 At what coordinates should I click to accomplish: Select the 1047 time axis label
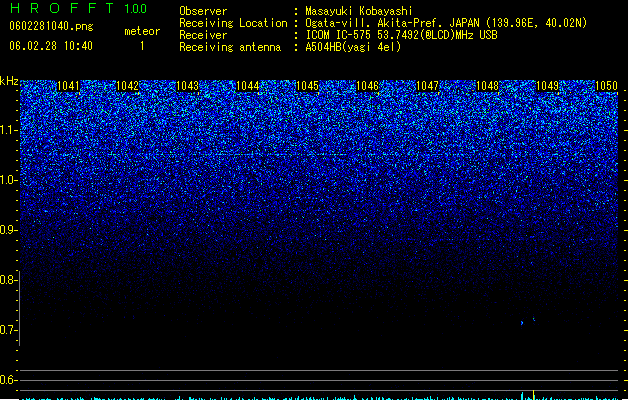pyautogui.click(x=427, y=86)
